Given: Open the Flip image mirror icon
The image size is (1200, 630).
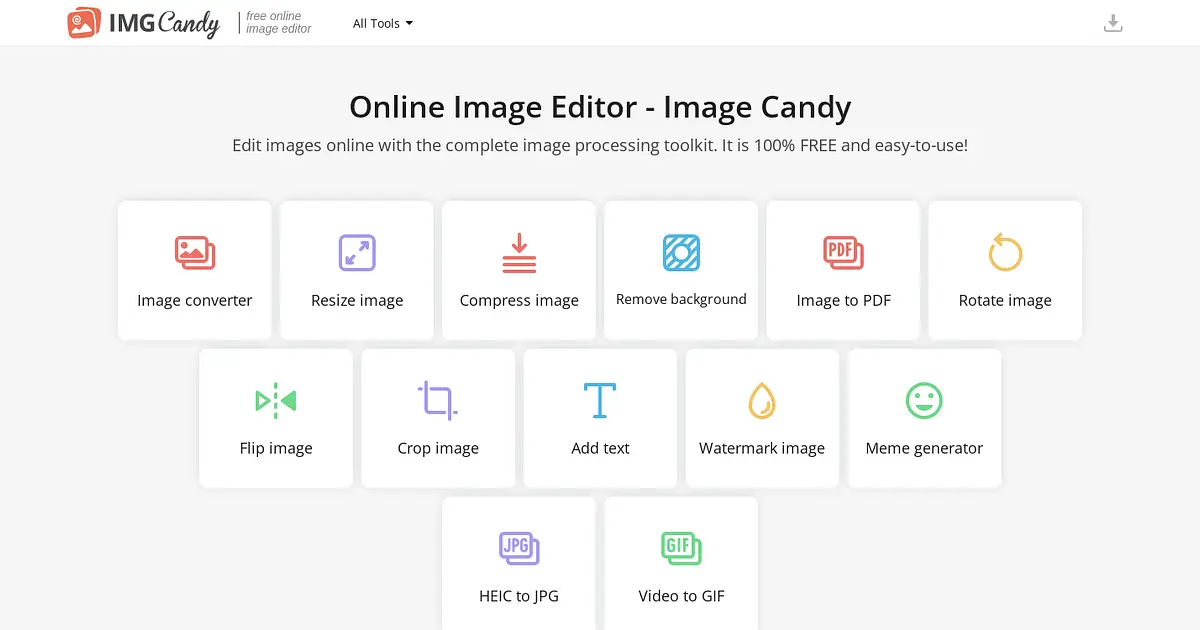Looking at the screenshot, I should click(276, 401).
